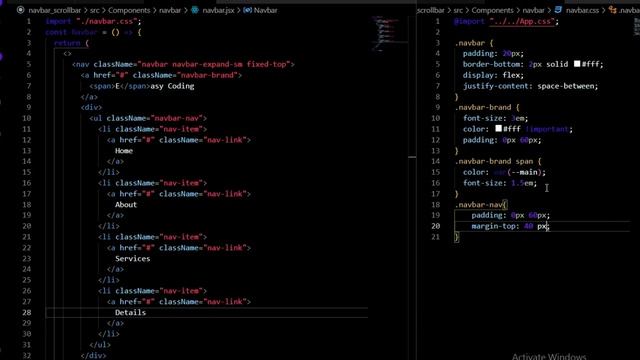Click the CSS file icon beside navbar.css breadcrumb
Viewport: 640px width, 360px height.
(558, 10)
